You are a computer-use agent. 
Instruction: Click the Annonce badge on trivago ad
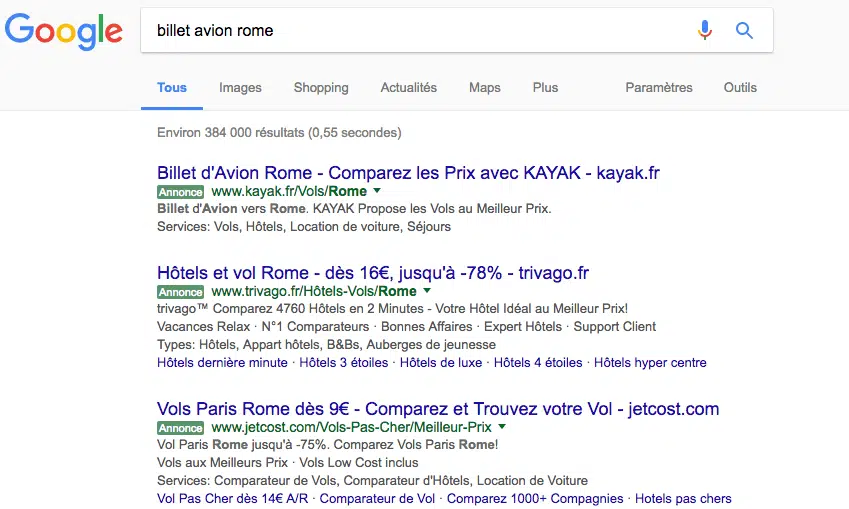coord(180,292)
